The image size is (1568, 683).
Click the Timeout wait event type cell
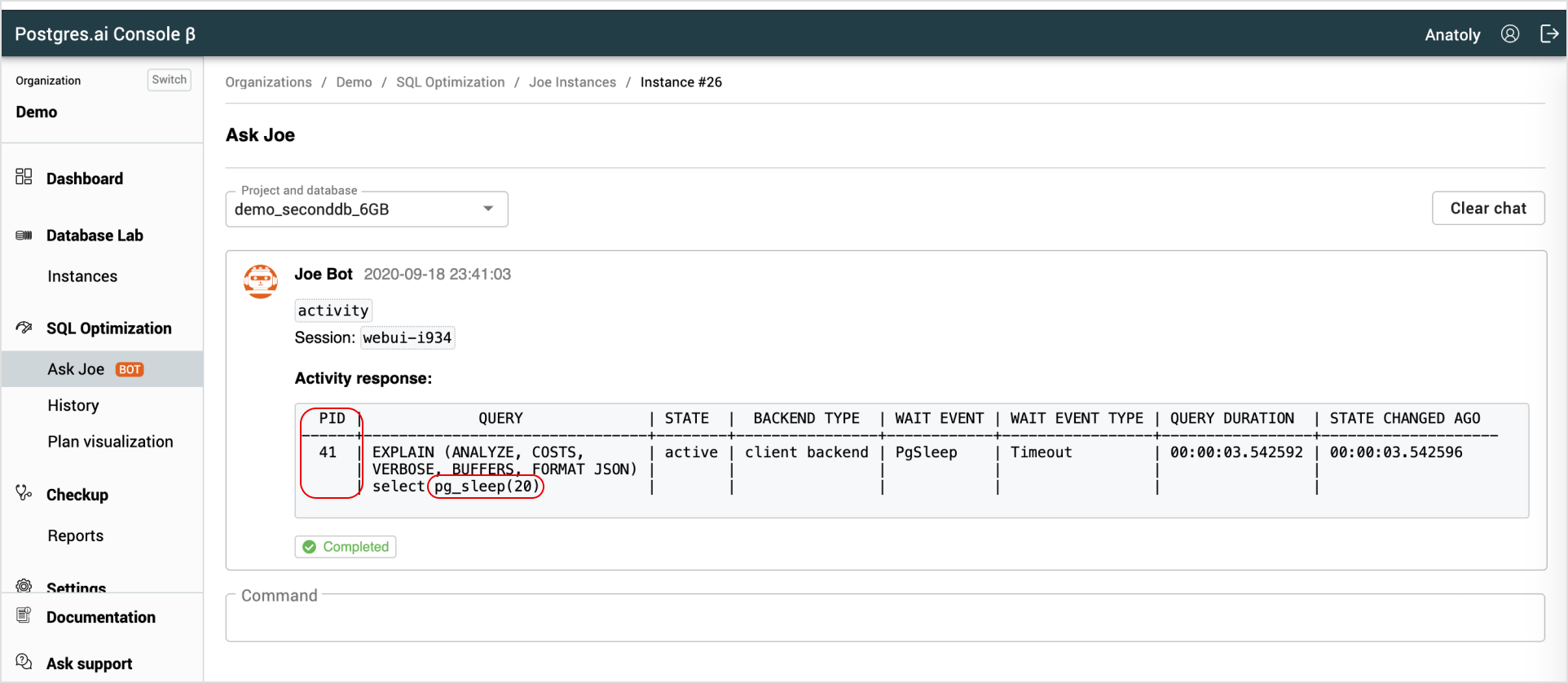pos(1041,452)
